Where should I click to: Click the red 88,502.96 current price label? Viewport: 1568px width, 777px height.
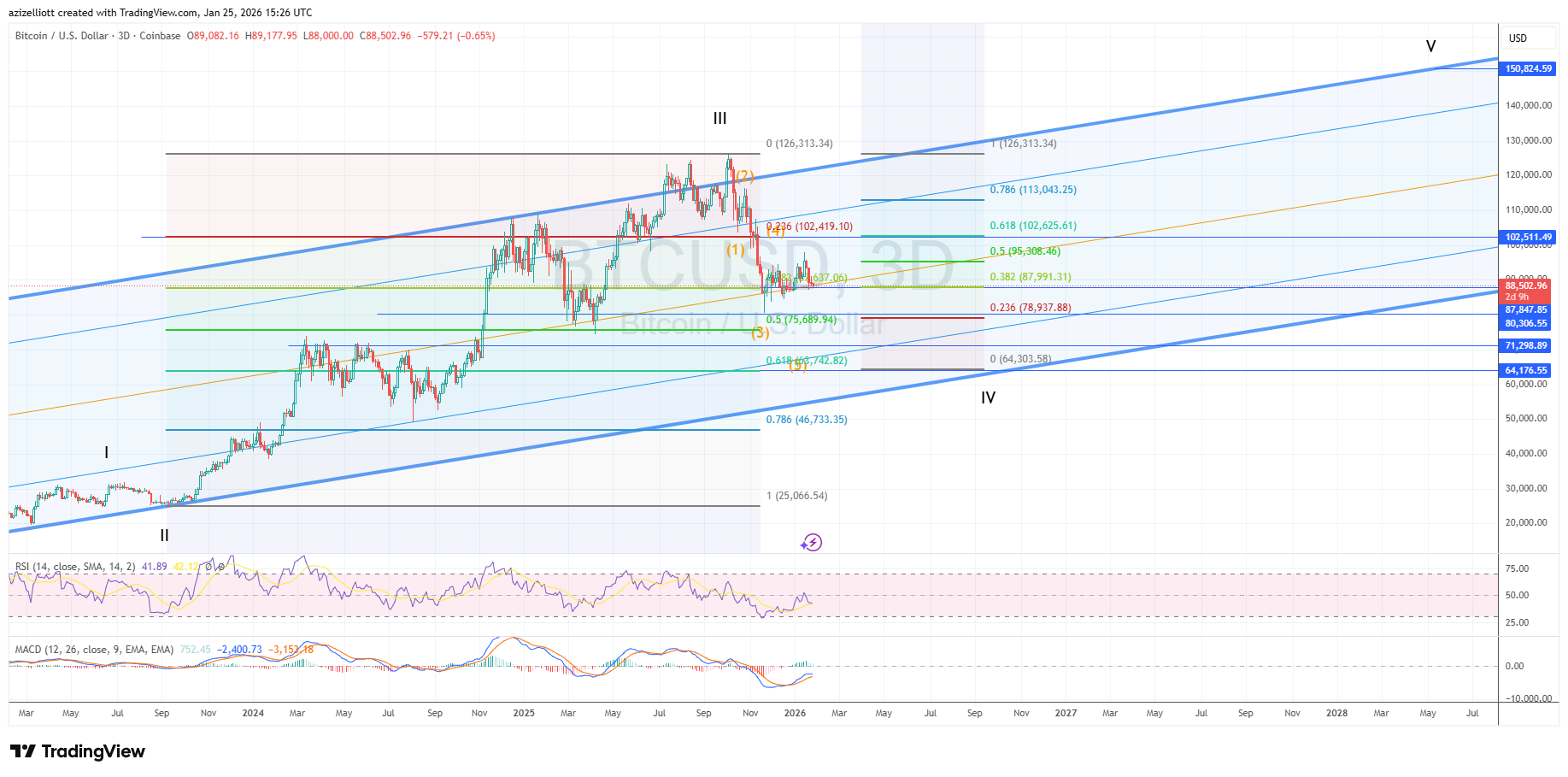[1526, 291]
